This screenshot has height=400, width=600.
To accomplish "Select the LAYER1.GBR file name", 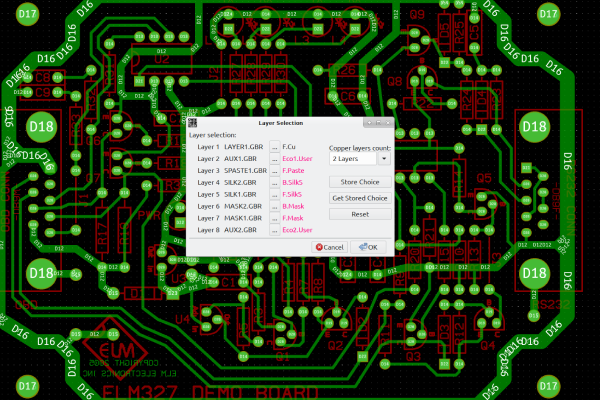I will coord(244,147).
